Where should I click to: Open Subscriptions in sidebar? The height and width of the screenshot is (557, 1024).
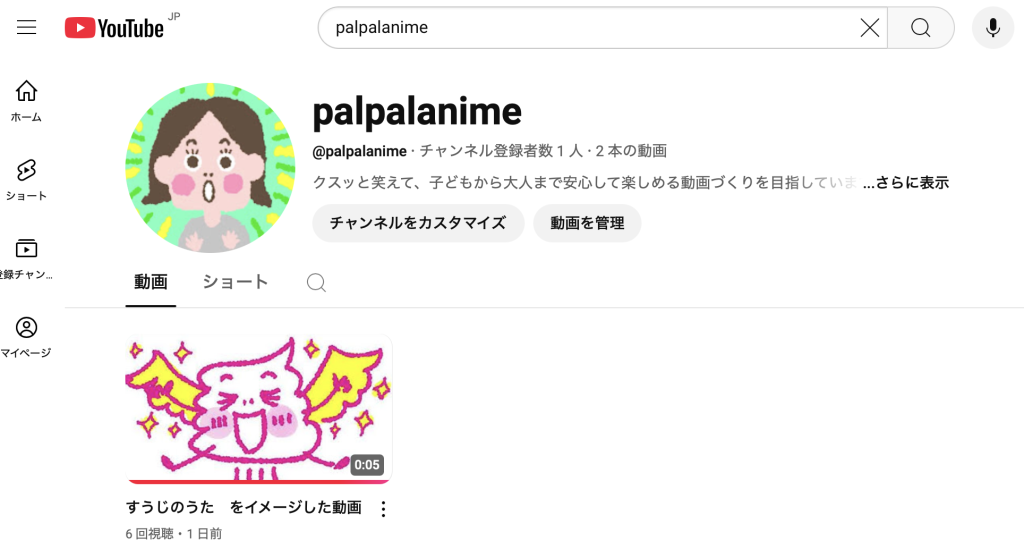point(26,259)
